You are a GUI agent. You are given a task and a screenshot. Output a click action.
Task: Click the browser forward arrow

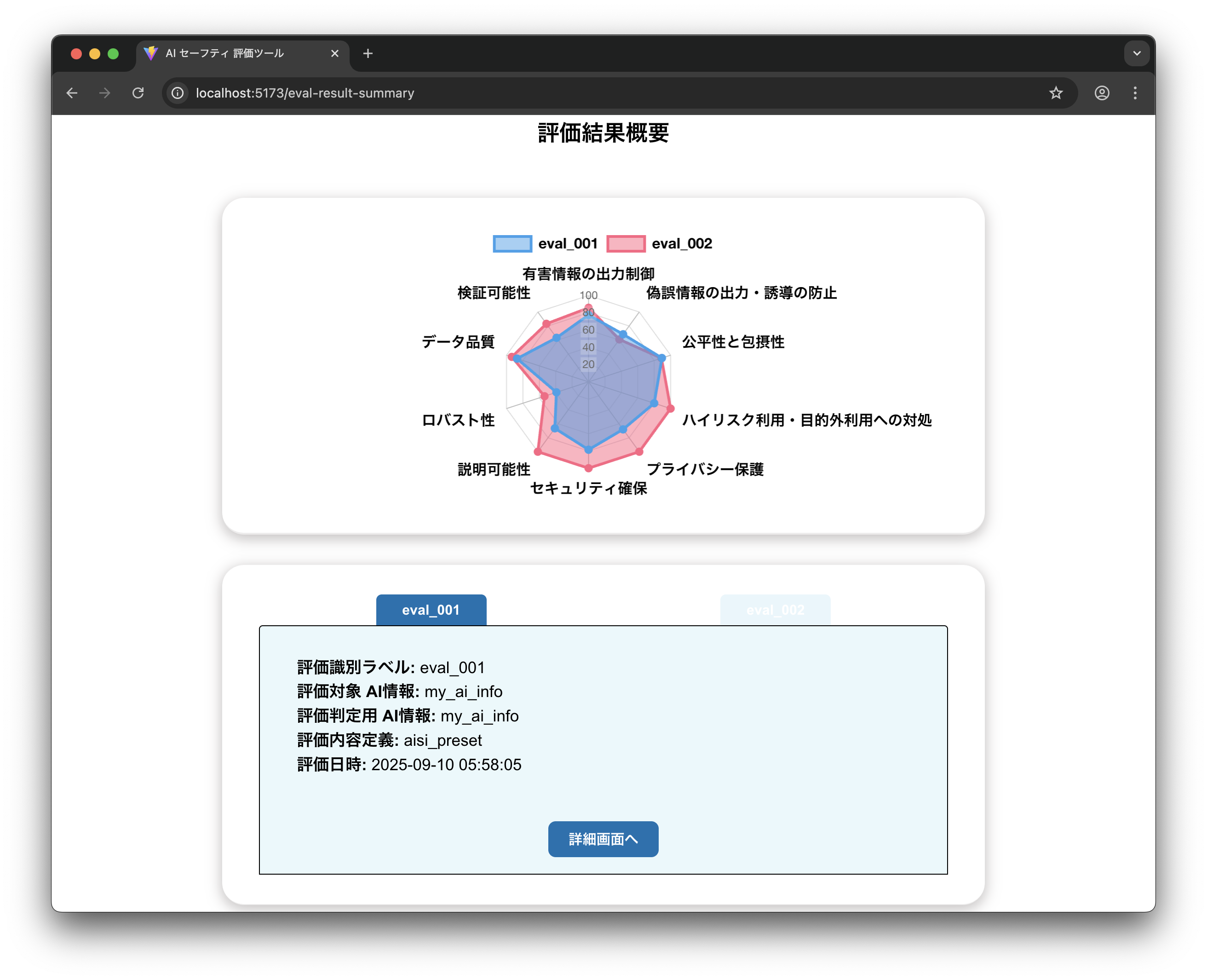click(104, 93)
